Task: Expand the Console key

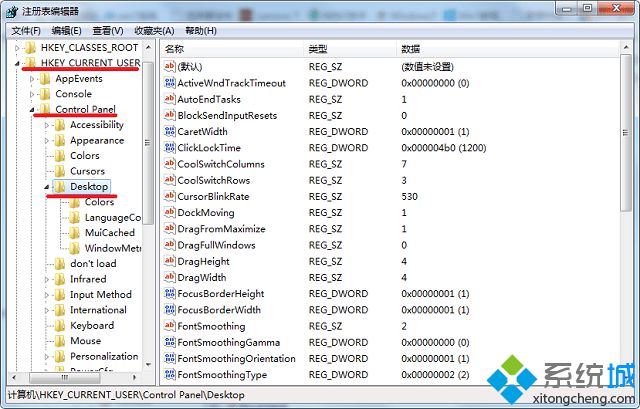Action: coord(32,94)
